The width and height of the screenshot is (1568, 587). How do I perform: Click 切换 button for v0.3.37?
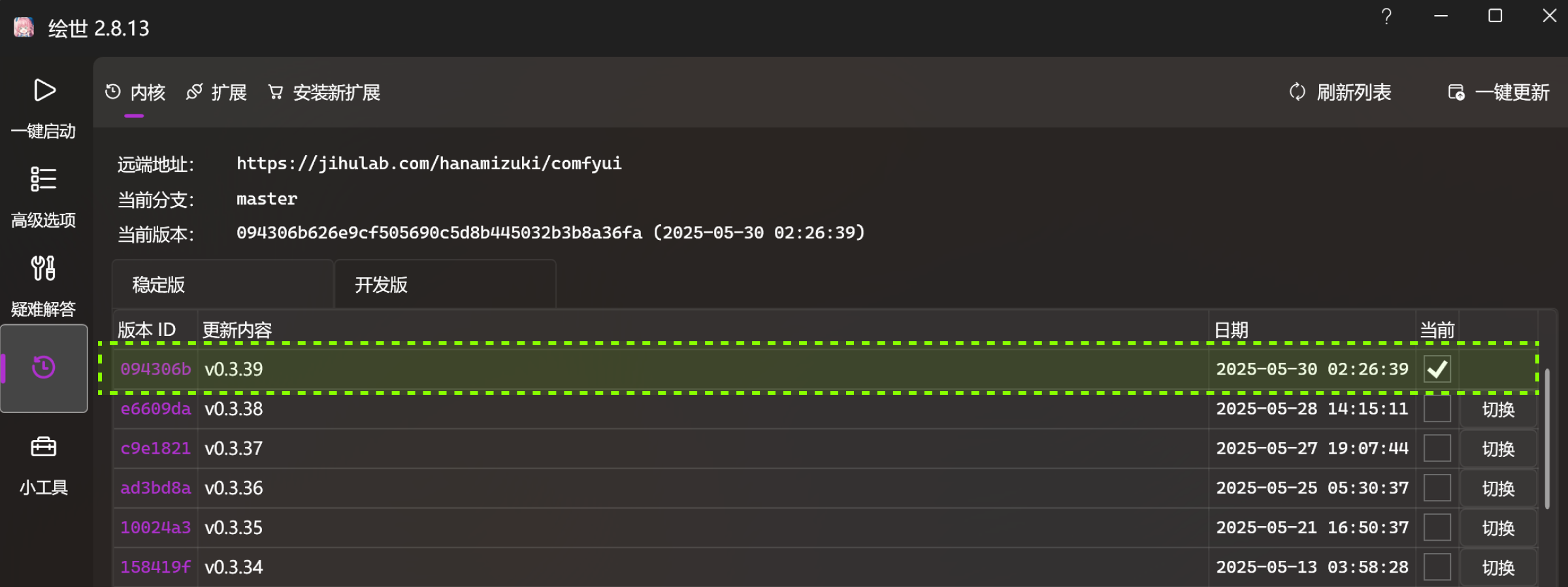point(1498,449)
